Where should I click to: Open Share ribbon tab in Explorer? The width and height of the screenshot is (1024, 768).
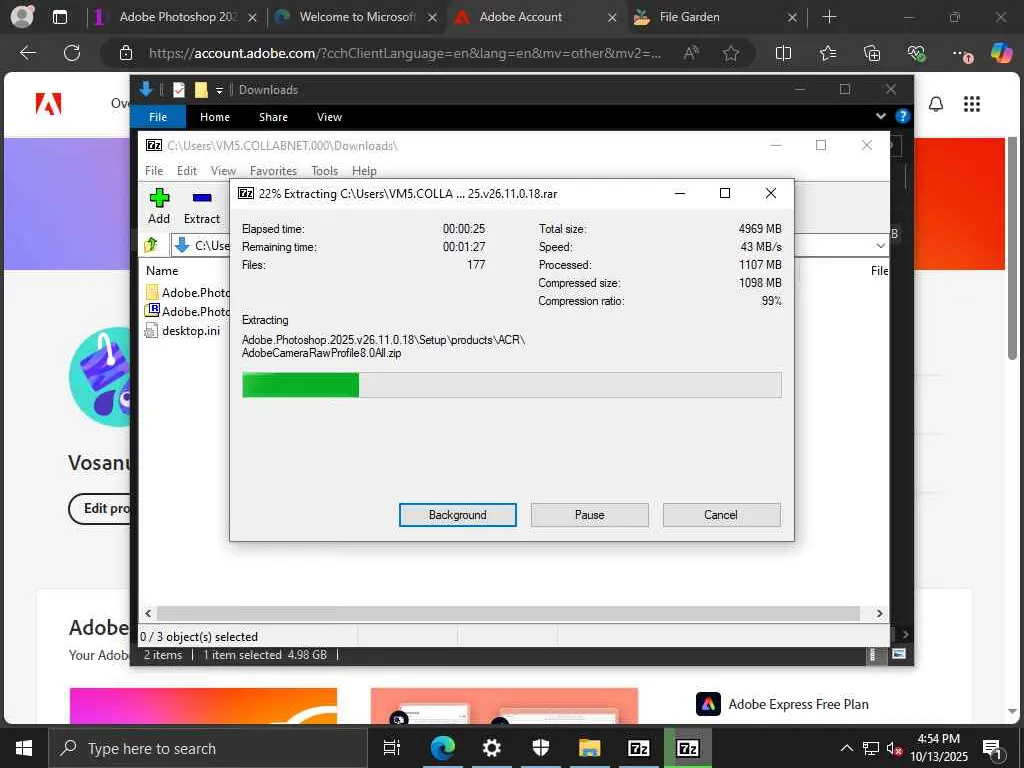273,117
